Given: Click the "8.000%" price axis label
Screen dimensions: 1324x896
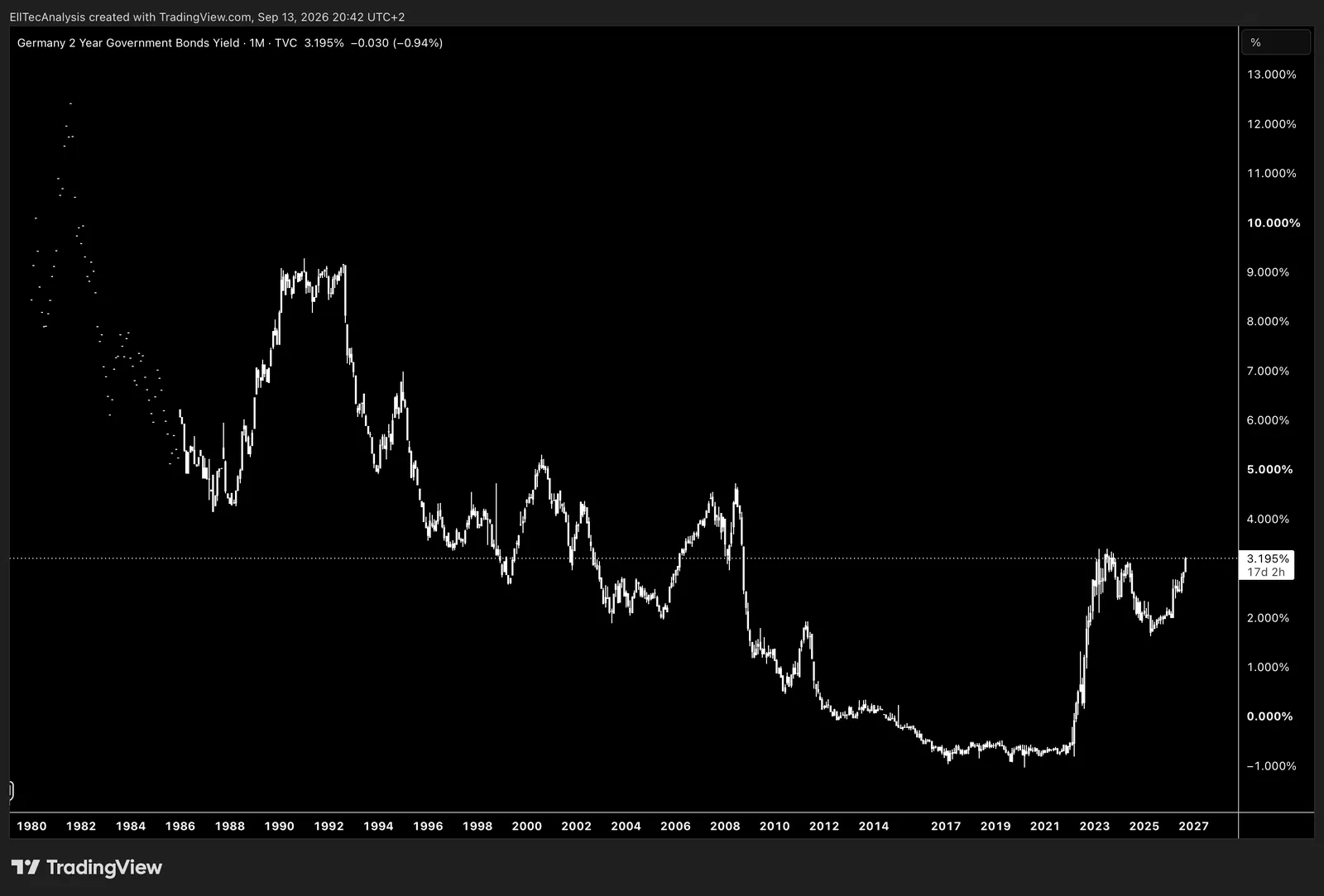Looking at the screenshot, I should [x=1268, y=322].
